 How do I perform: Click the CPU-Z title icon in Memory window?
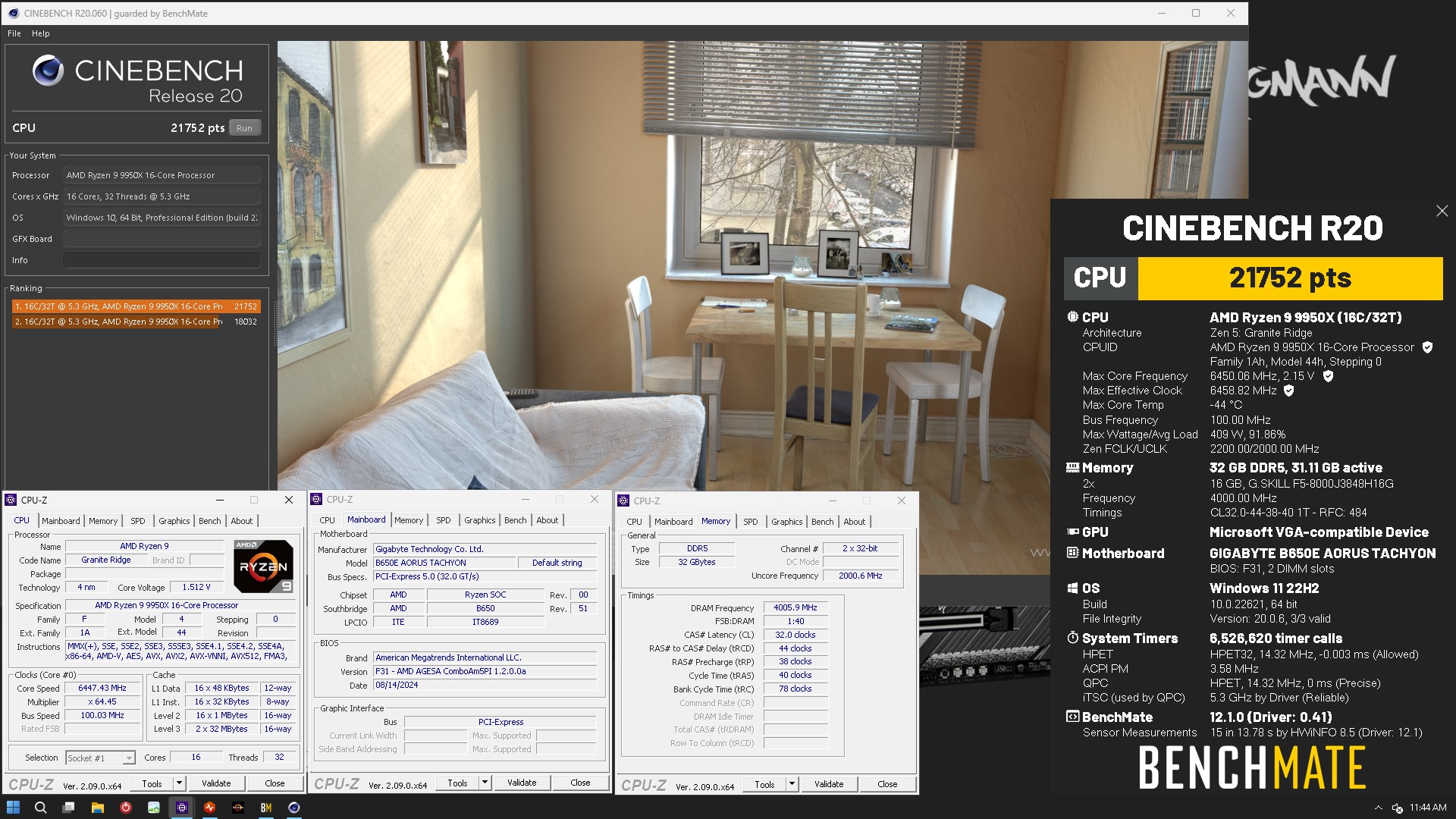(x=623, y=500)
